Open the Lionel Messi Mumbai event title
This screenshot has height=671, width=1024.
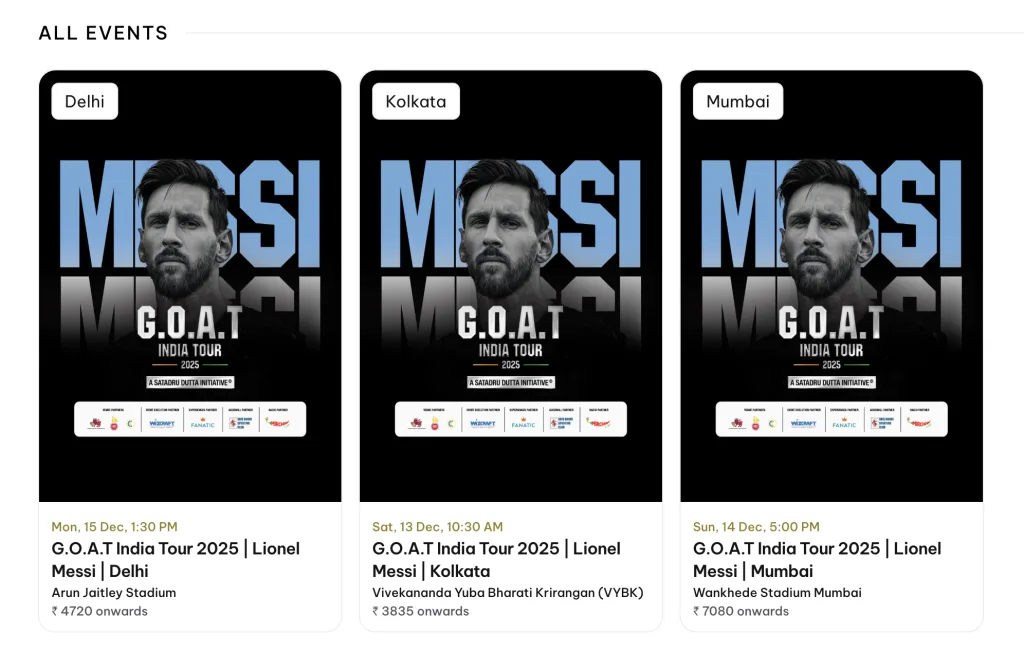[817, 559]
